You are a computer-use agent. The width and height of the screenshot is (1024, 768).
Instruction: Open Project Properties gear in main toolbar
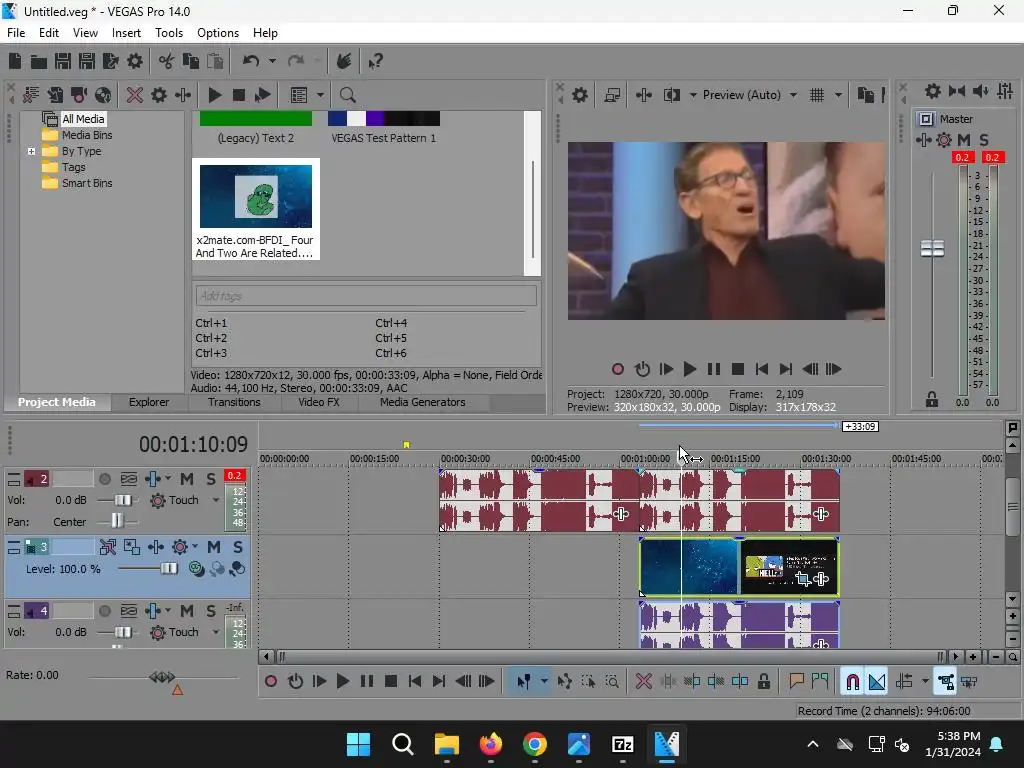coord(135,61)
